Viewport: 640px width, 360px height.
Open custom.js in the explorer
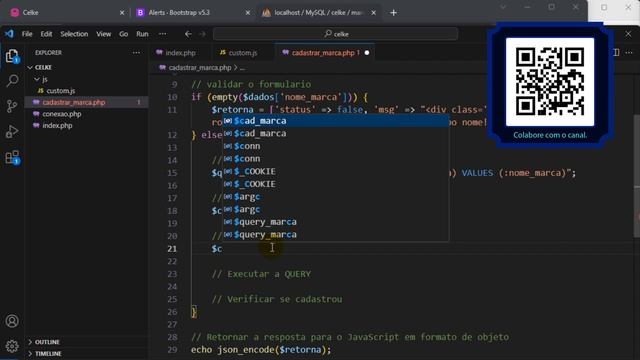point(86,91)
